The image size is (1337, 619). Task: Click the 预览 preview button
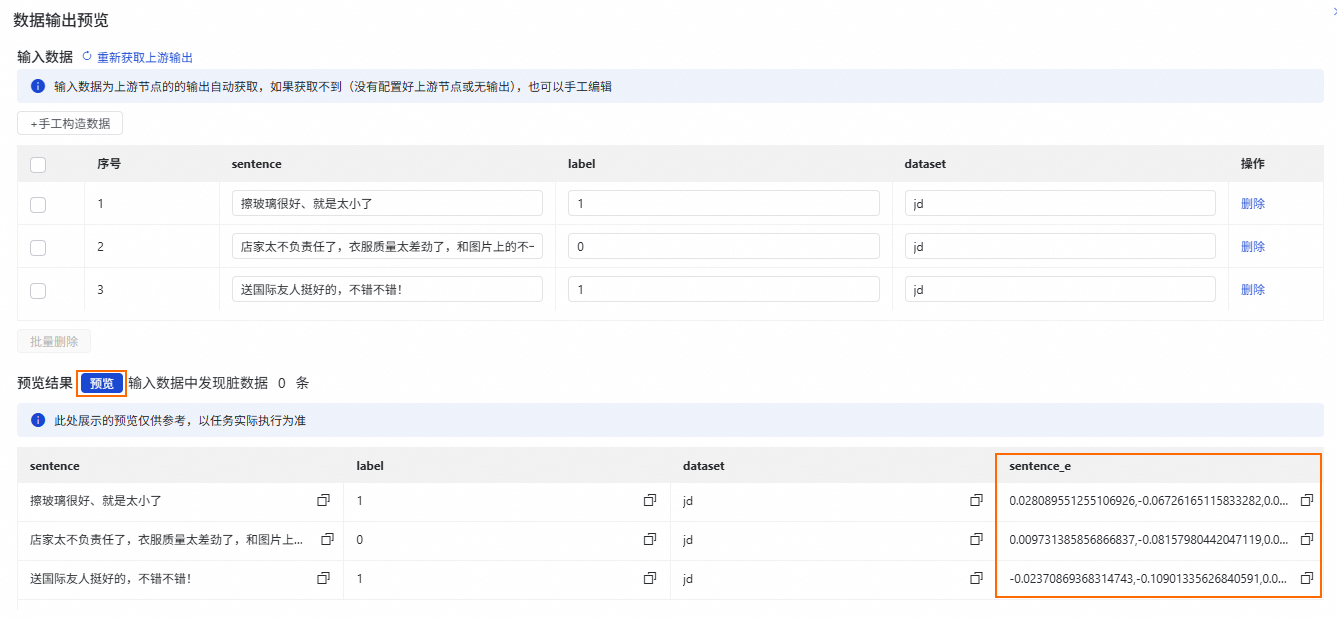[101, 383]
